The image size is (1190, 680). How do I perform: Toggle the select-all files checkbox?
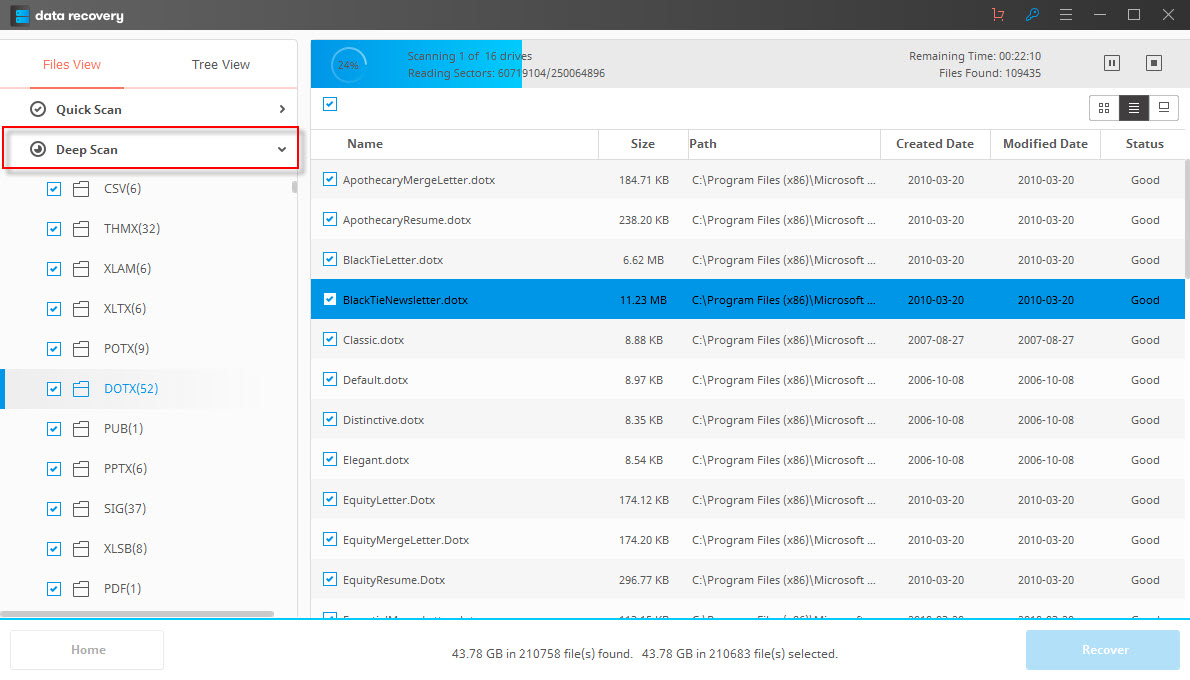pyautogui.click(x=330, y=104)
